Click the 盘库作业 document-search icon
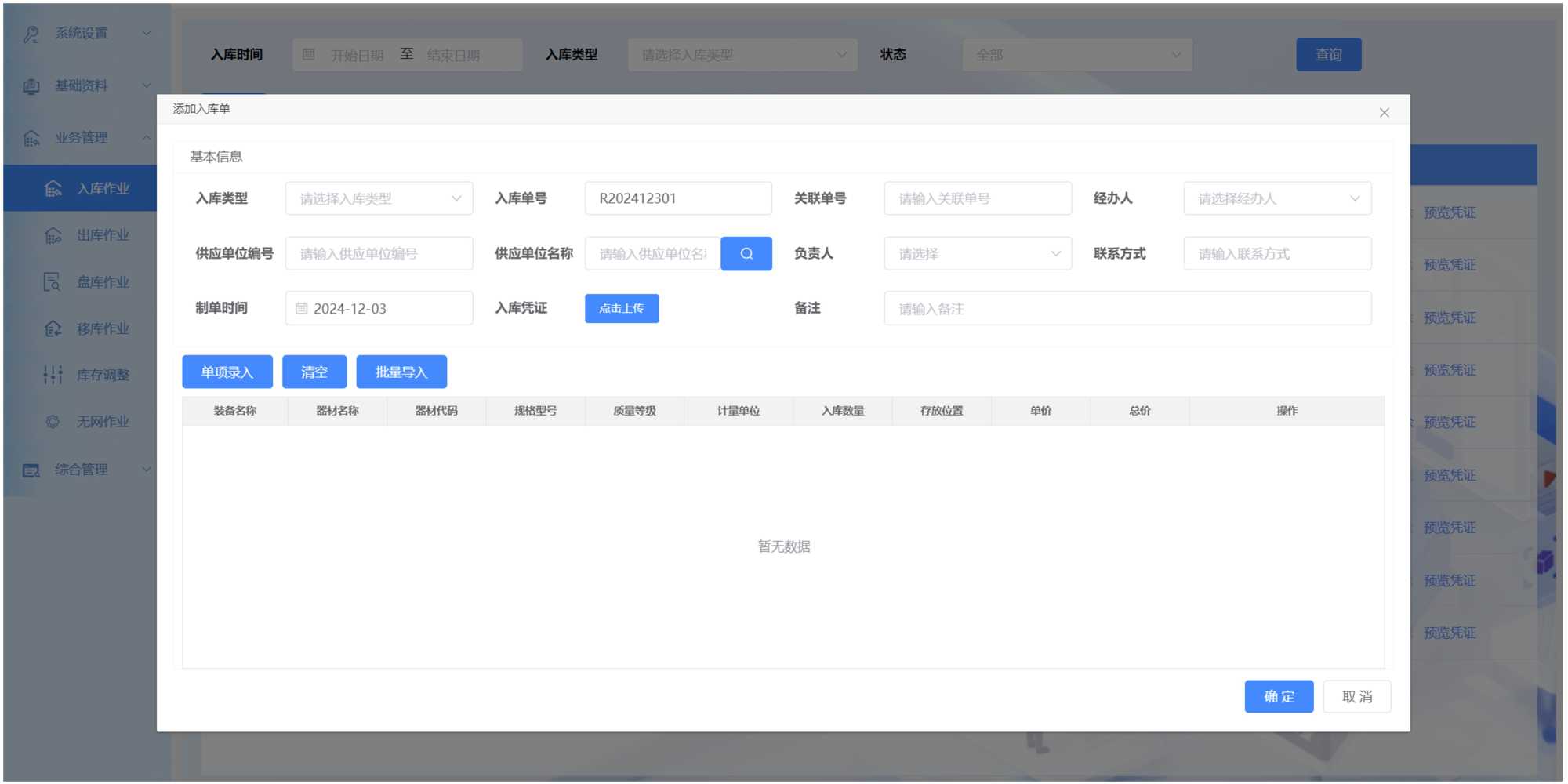1568x784 pixels. [x=52, y=282]
